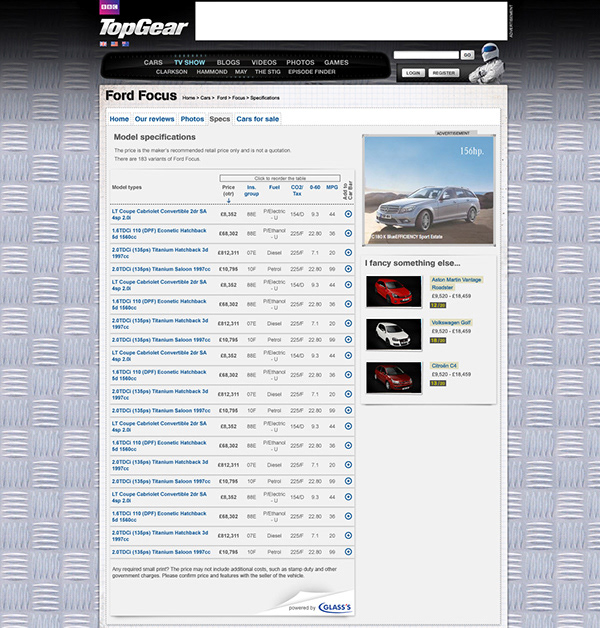This screenshot has width=600, height=628.
Task: Open the GAMES navigation item
Action: tap(336, 62)
